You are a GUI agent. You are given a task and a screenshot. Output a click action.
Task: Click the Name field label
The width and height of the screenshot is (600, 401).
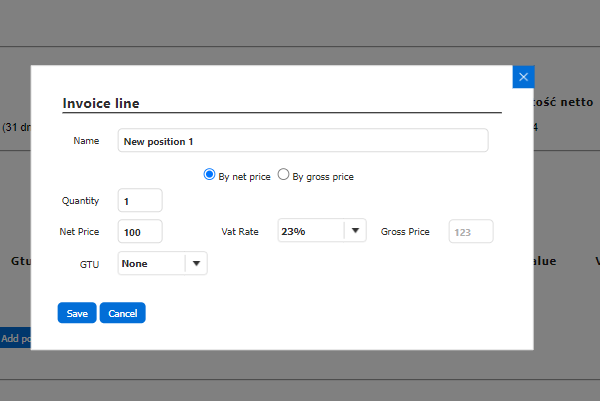pyautogui.click(x=86, y=141)
